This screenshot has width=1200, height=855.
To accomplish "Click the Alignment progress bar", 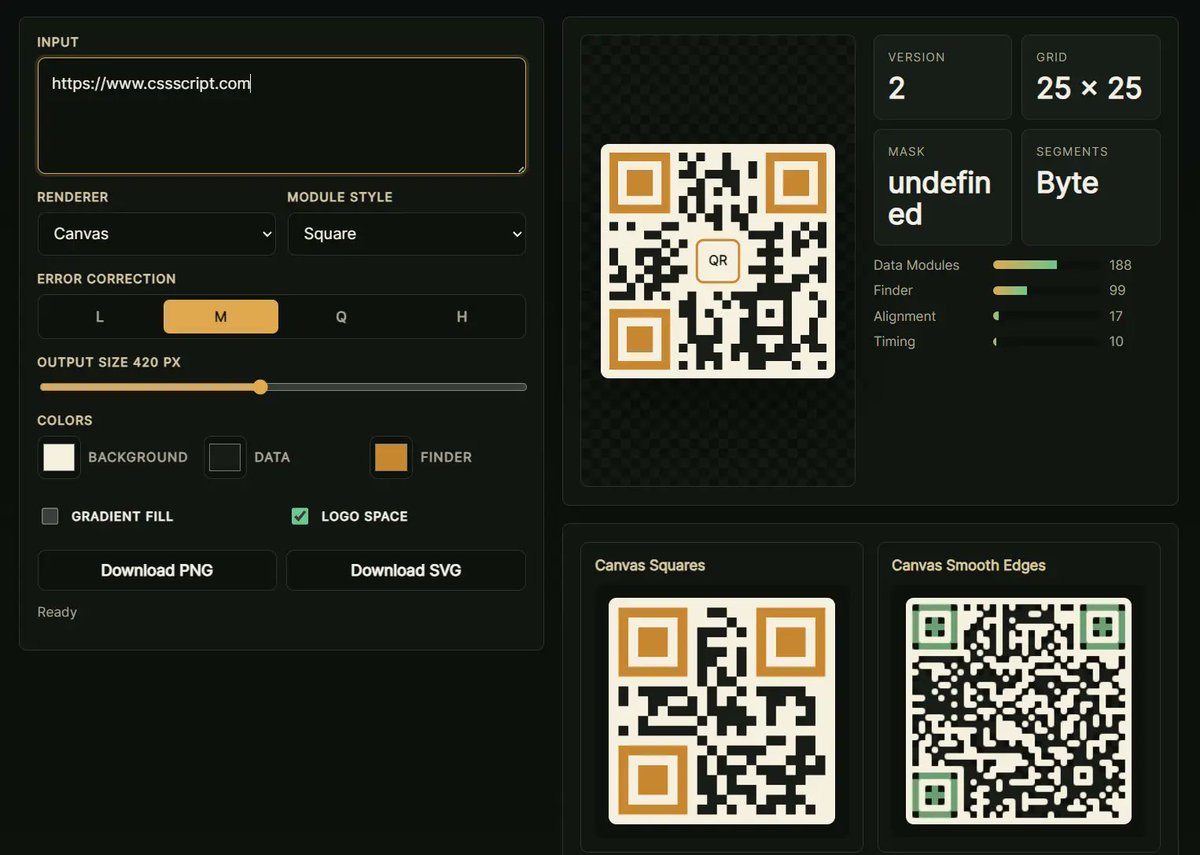I will coord(1046,316).
